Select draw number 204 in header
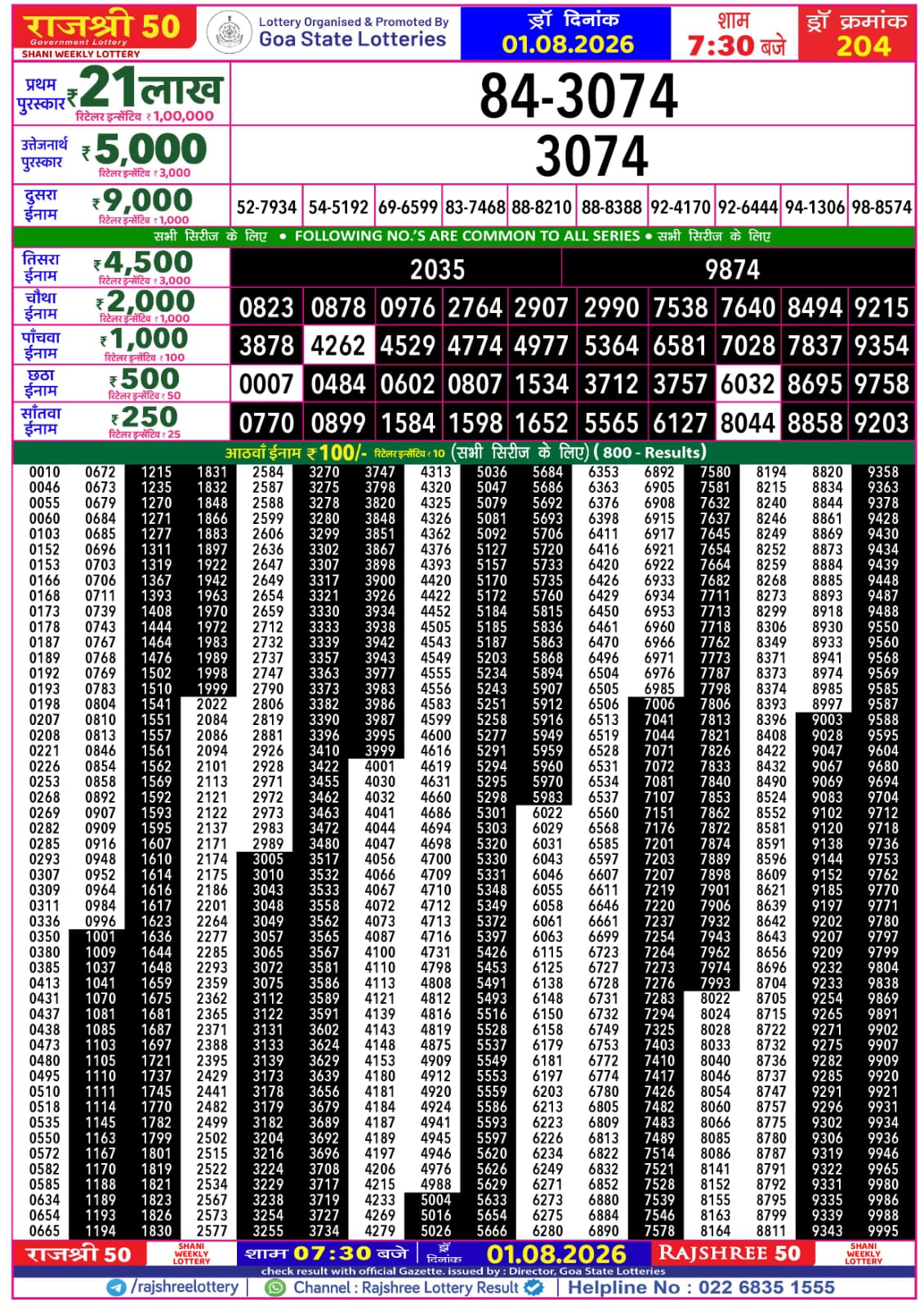The height and width of the screenshot is (1307, 924). coord(863,46)
